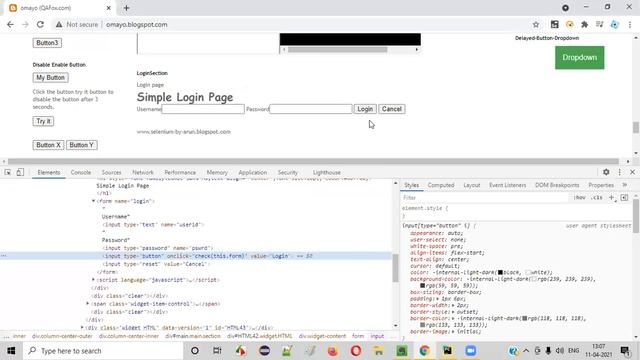Open Task View in the taskbar
This screenshot has width=640, height=360.
pos(217,351)
